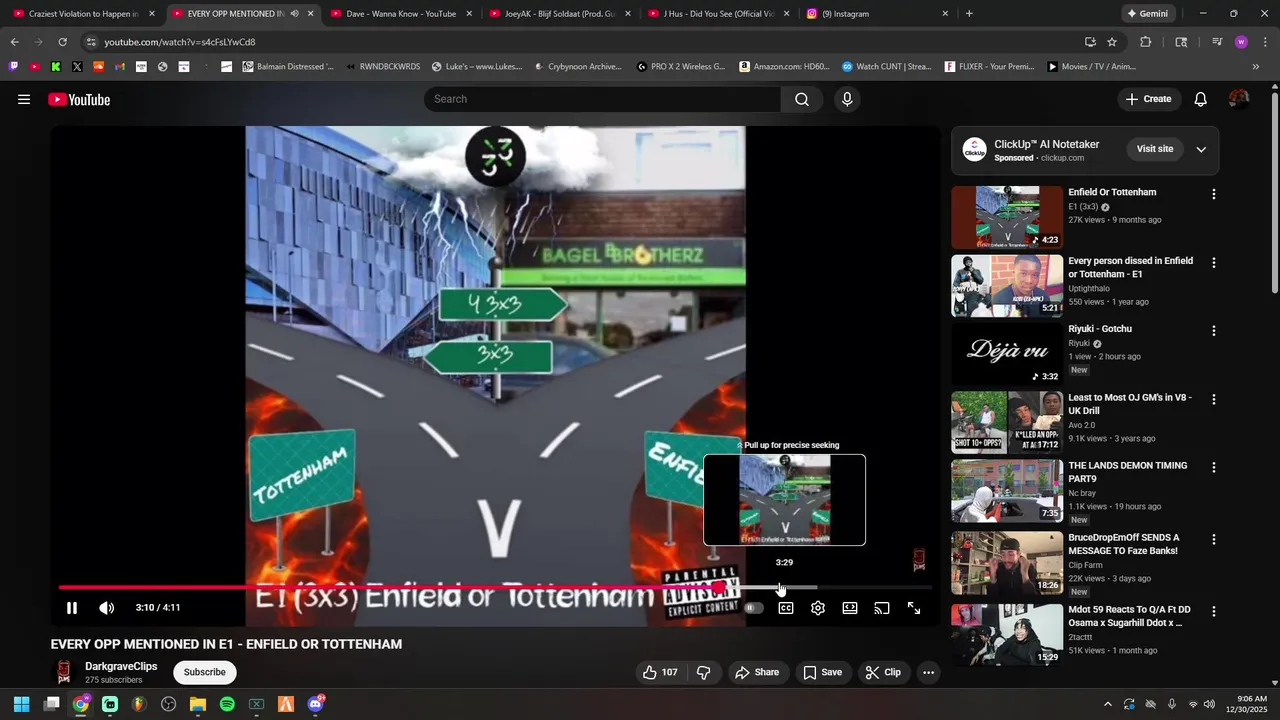Open options for Least to Most OJ video

click(1214, 399)
